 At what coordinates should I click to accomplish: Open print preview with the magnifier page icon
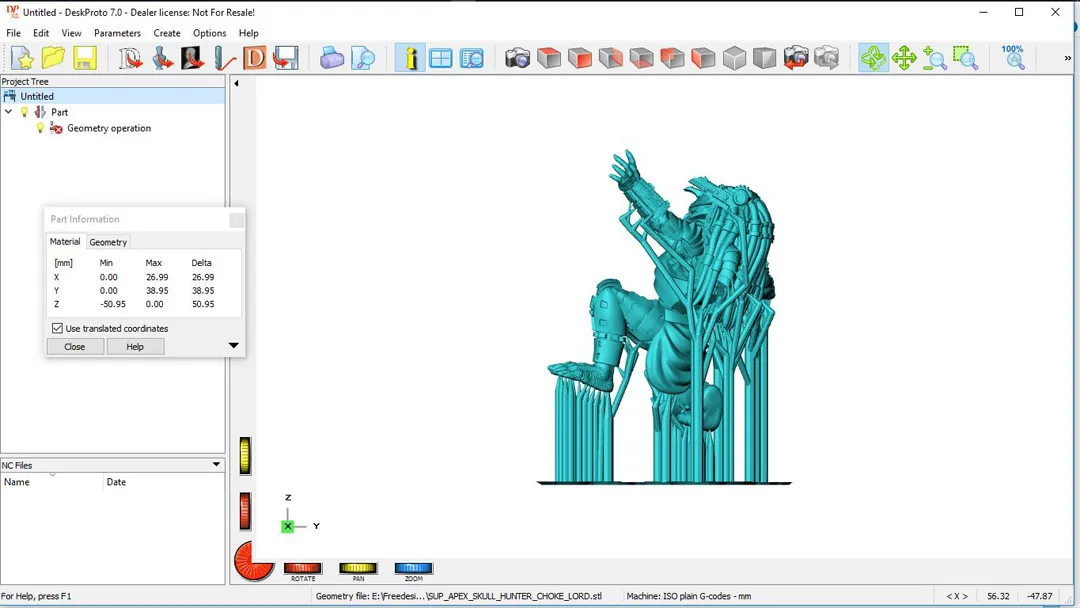click(x=363, y=58)
